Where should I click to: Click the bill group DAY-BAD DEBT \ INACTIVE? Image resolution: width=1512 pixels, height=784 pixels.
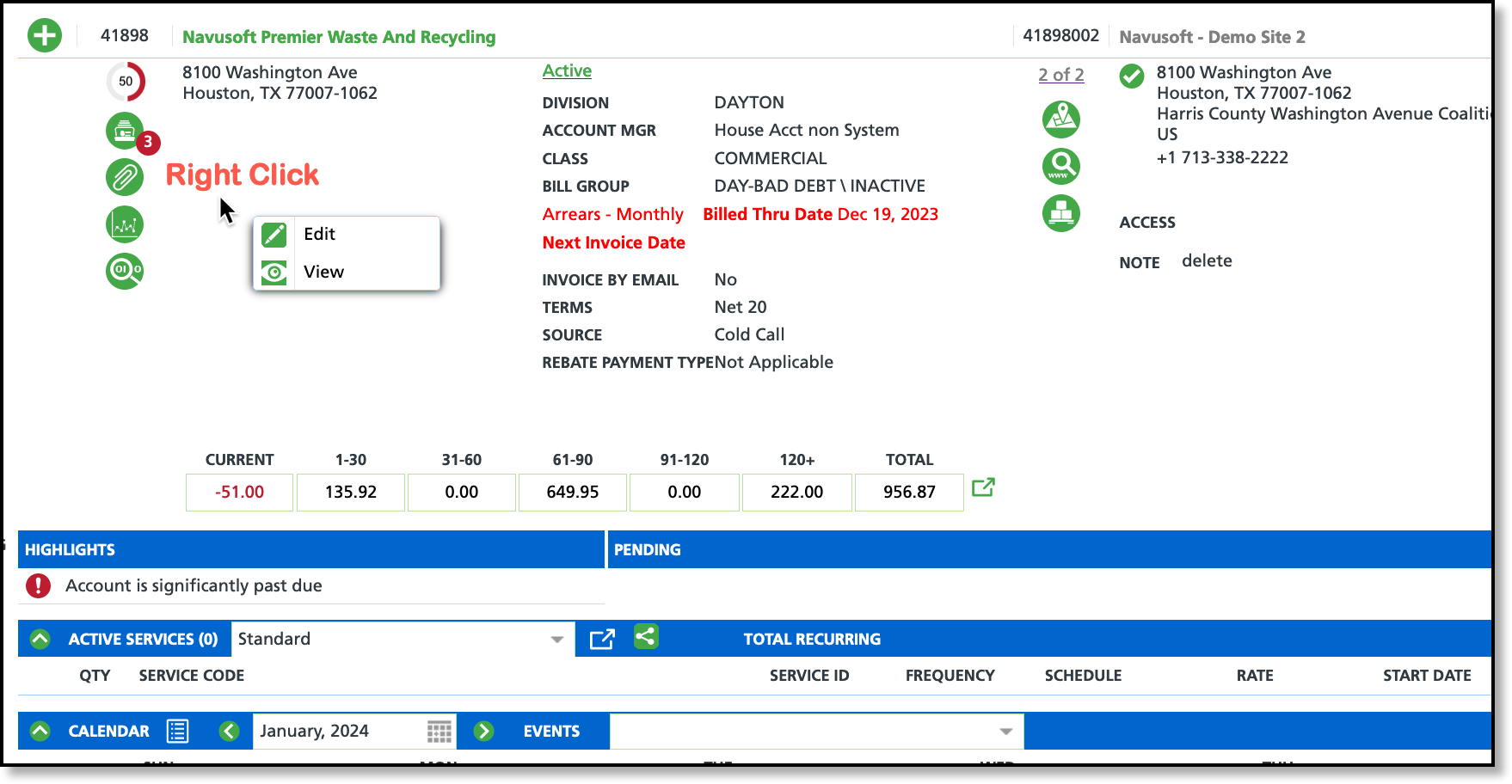820,186
